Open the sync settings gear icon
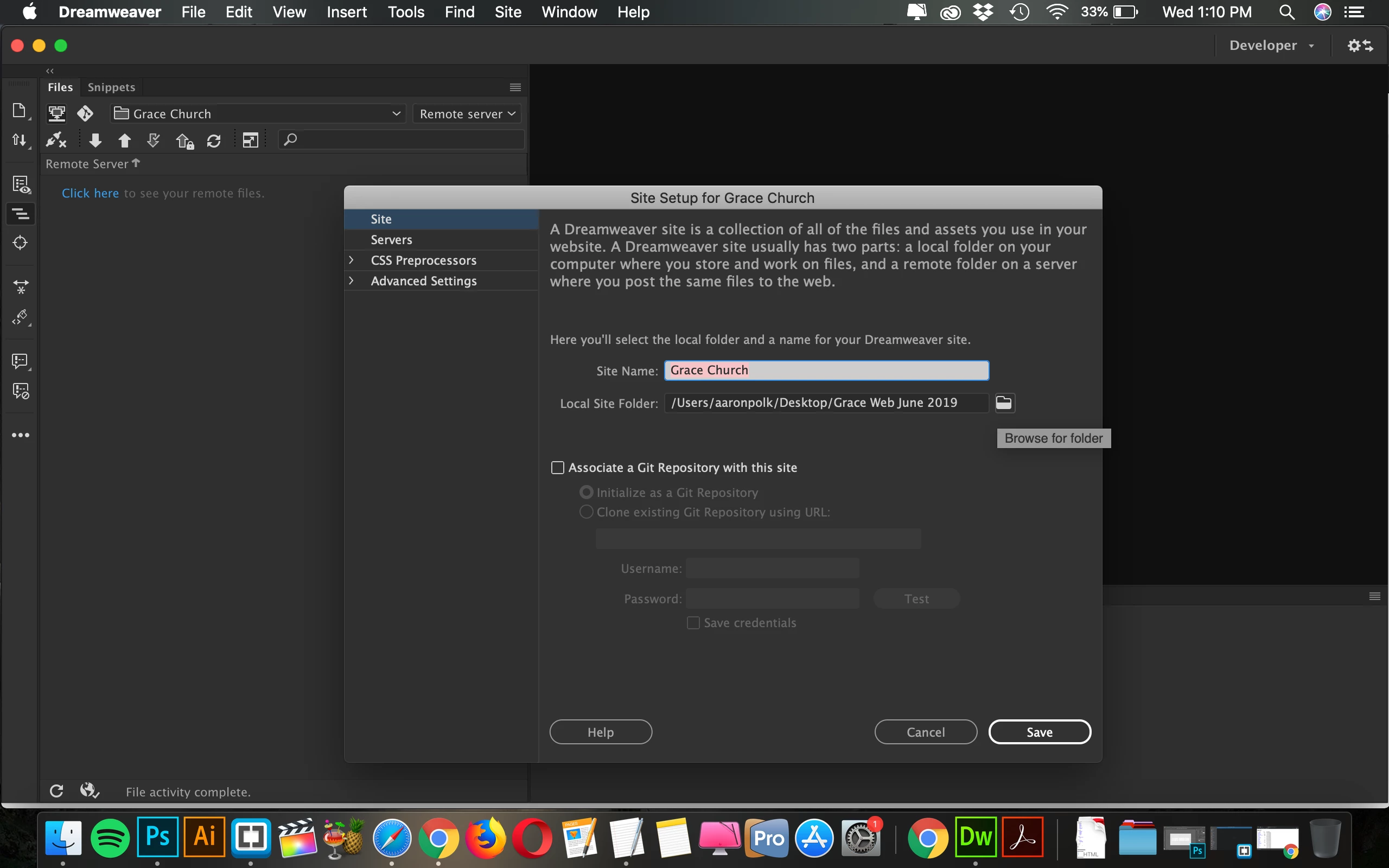The image size is (1389, 868). (1359, 46)
